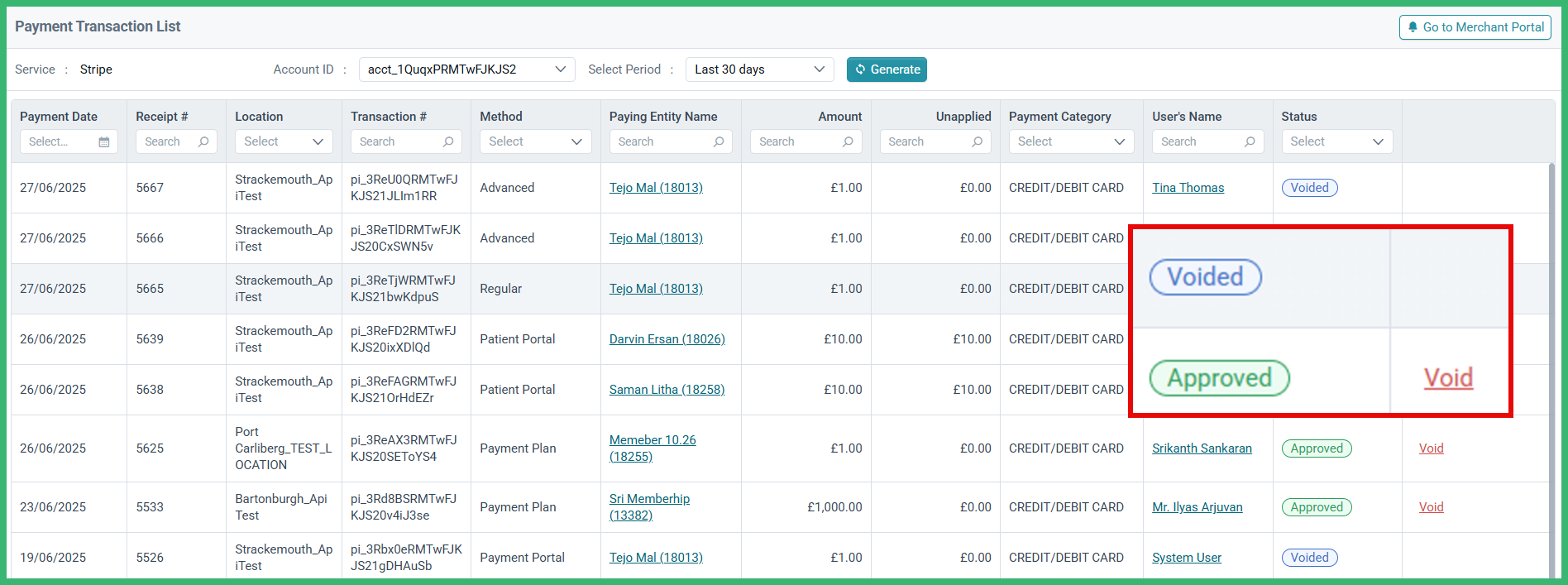The width and height of the screenshot is (1568, 585).
Task: Click the User's Name search magnifier icon
Action: click(x=1250, y=141)
